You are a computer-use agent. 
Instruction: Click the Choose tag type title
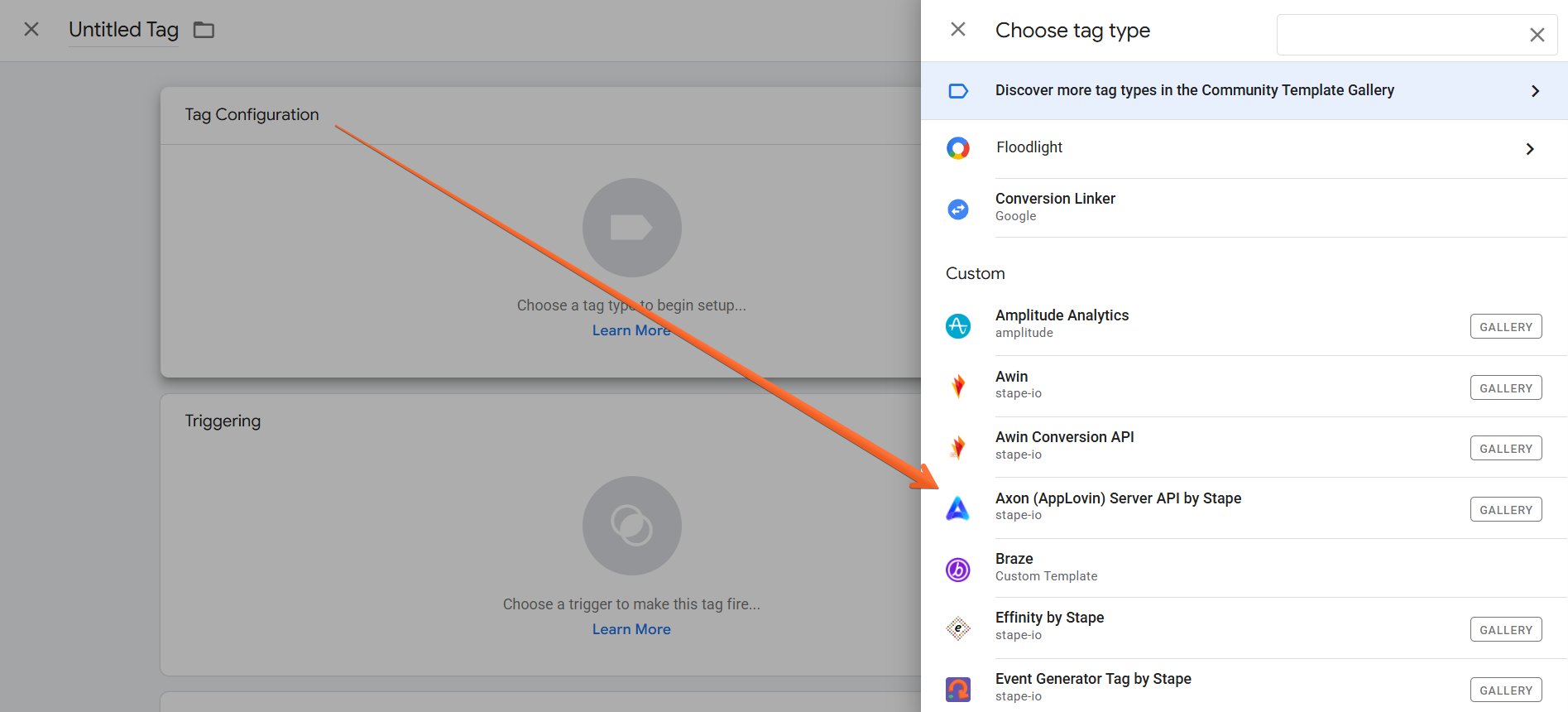[x=1072, y=31]
